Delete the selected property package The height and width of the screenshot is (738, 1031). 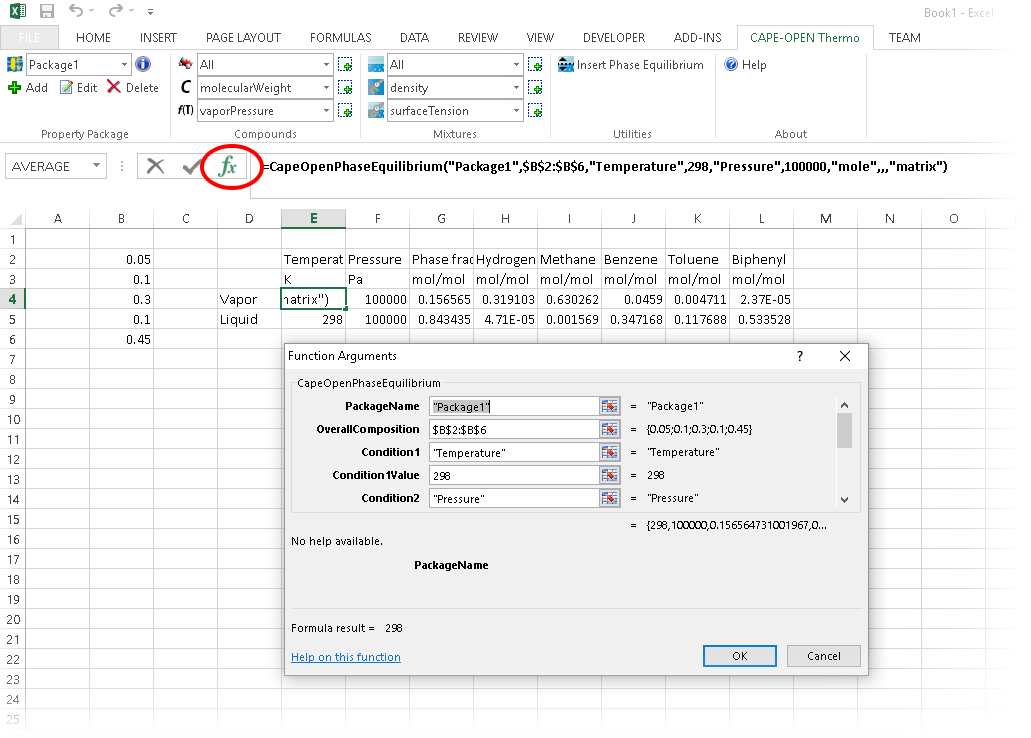[x=133, y=87]
